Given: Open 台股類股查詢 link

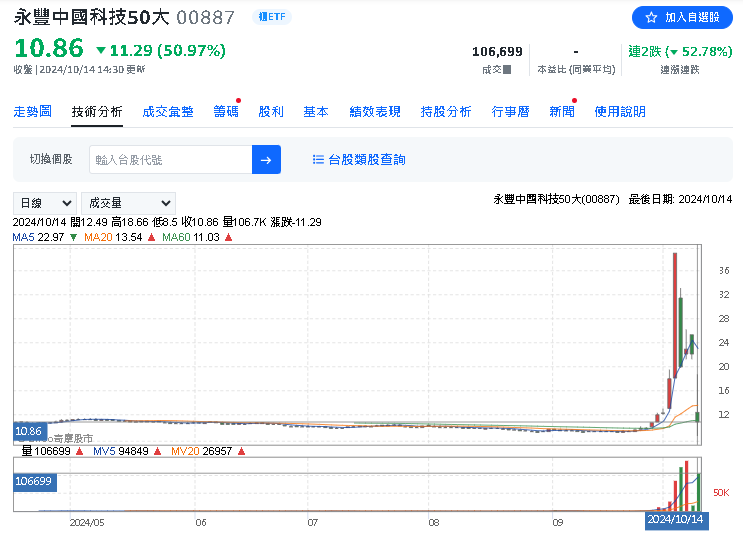Looking at the screenshot, I should click(x=367, y=160).
